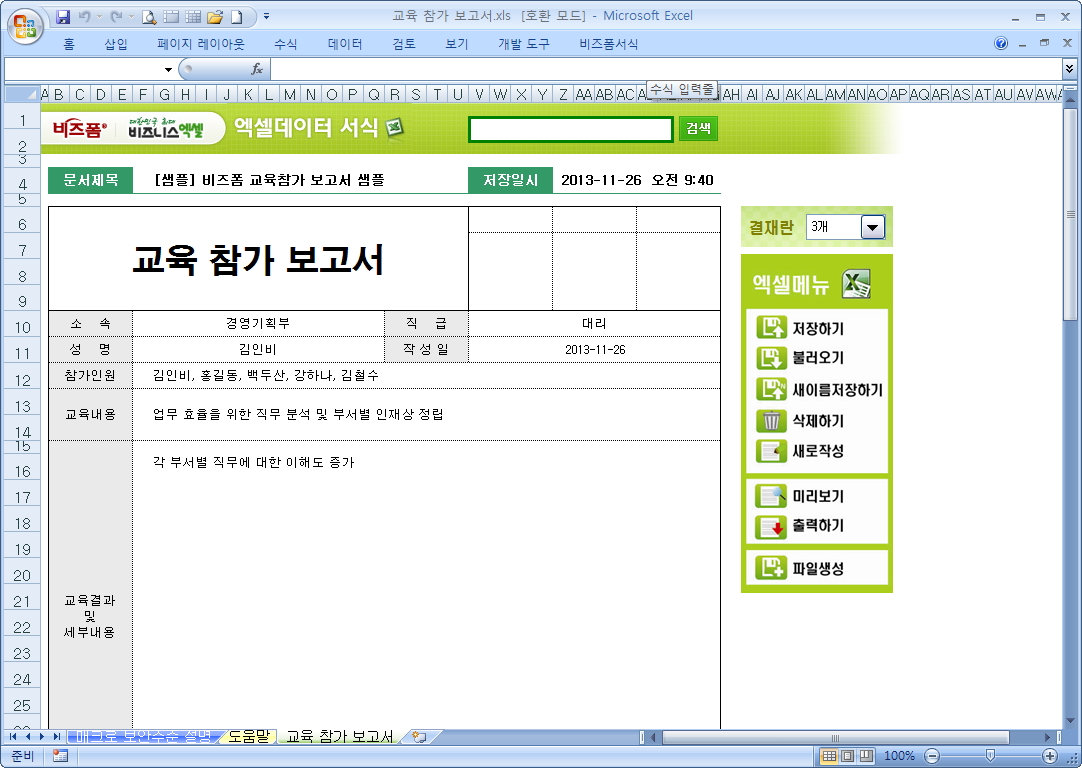
Task: Open the Redo history dropdown arrow
Action: pos(130,17)
